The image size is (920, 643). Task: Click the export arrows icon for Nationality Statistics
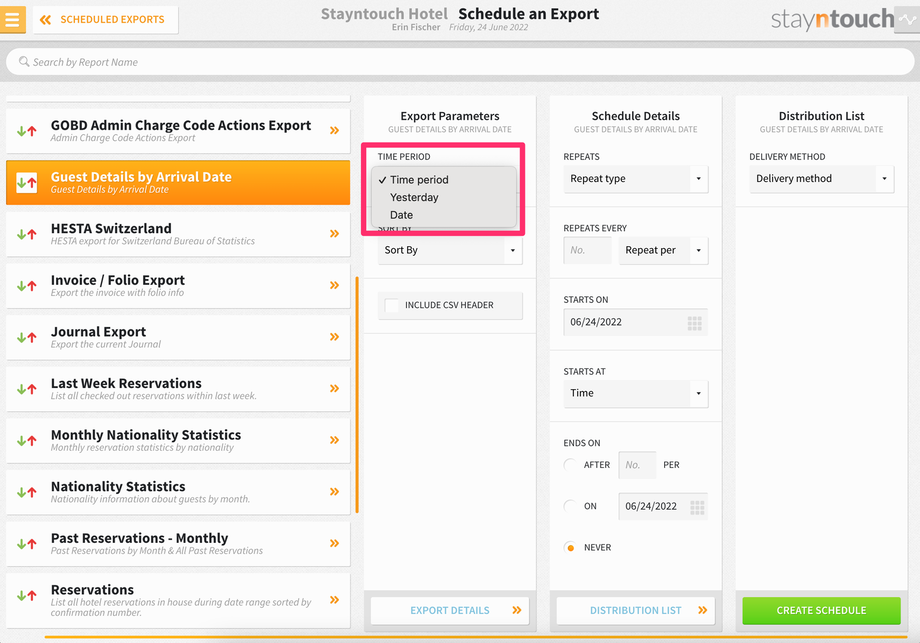[26, 492]
